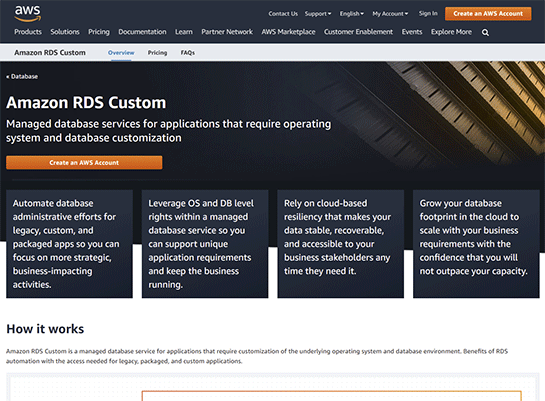This screenshot has height=401, width=545.
Task: Go back via the Database breadcrumb
Action: click(x=22, y=76)
